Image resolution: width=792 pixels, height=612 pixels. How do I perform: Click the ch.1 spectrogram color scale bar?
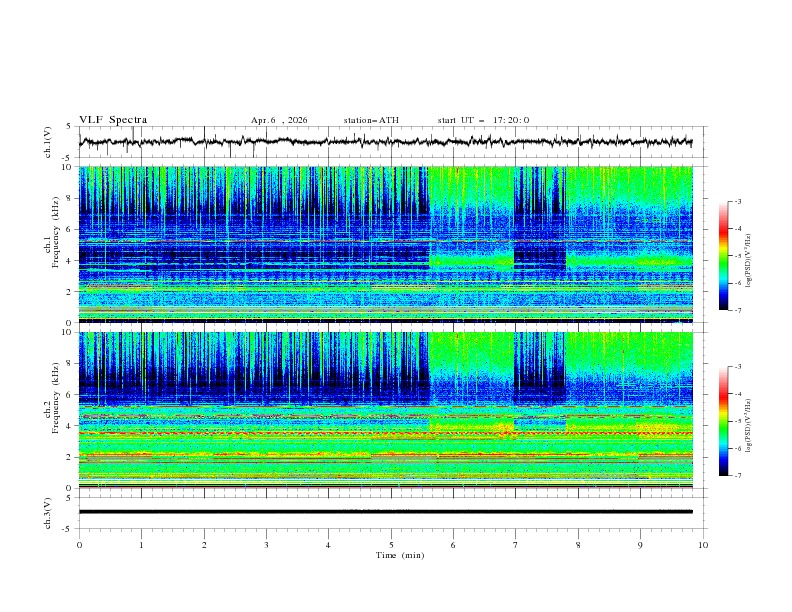point(723,256)
